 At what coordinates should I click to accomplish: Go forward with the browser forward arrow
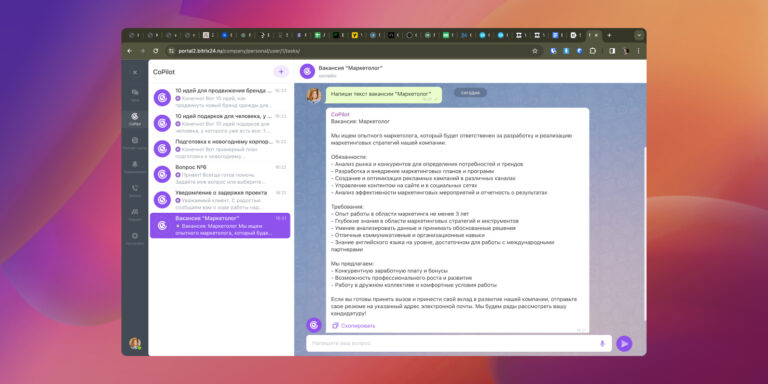tap(143, 51)
